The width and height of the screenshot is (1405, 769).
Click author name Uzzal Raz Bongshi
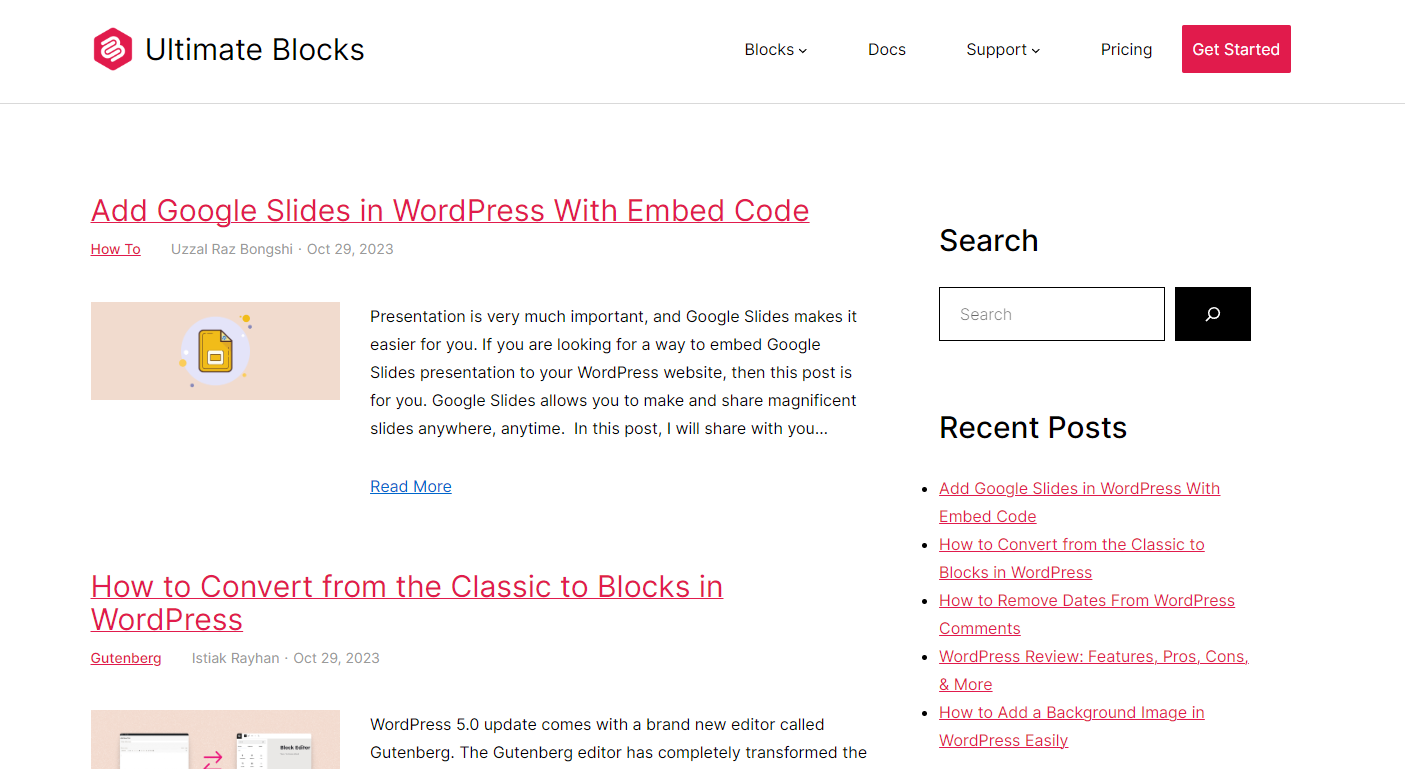(x=231, y=249)
